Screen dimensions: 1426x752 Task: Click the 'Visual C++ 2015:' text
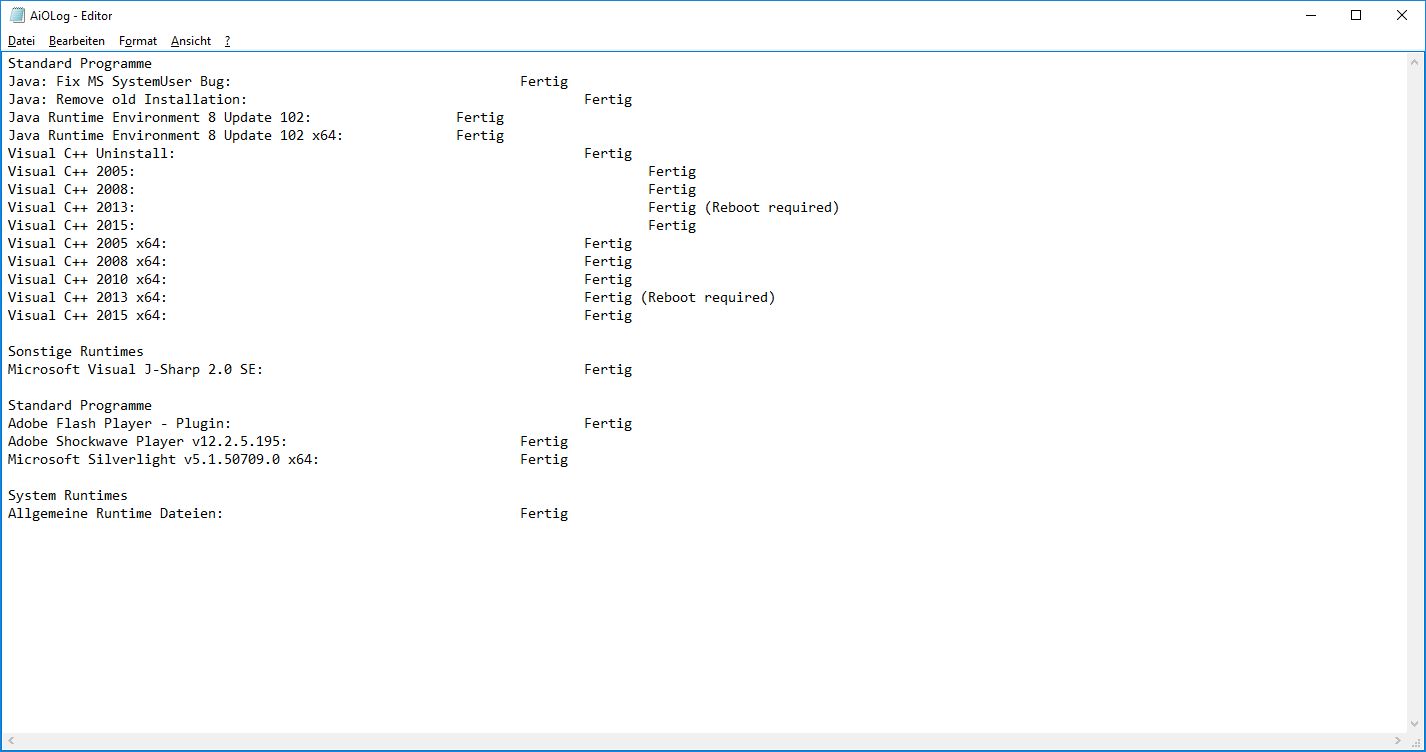coord(71,226)
